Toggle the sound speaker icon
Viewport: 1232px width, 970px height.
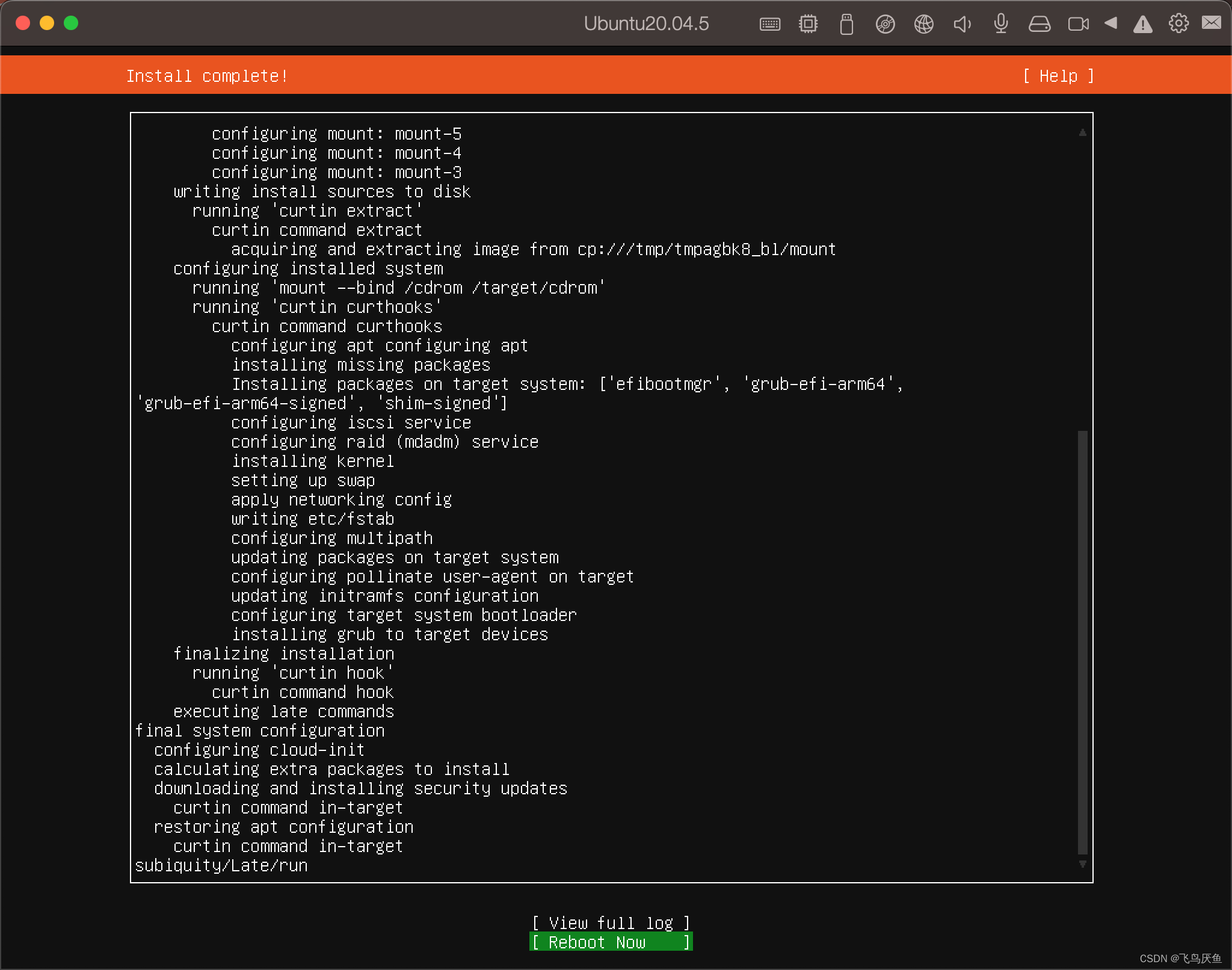tap(962, 24)
